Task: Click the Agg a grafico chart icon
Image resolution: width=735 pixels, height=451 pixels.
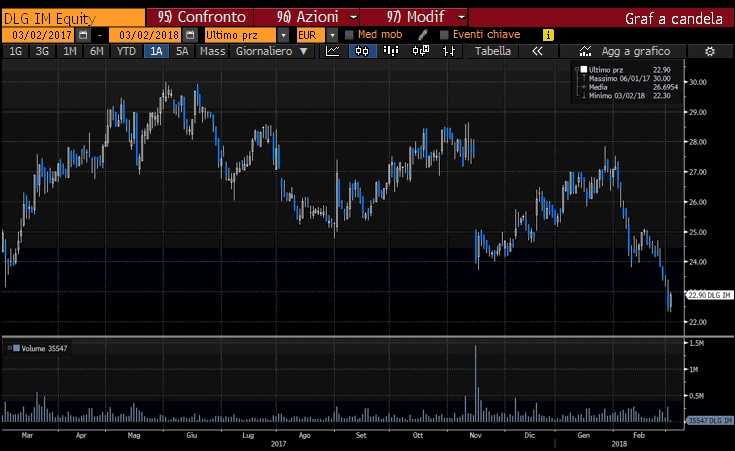Action: [585, 51]
